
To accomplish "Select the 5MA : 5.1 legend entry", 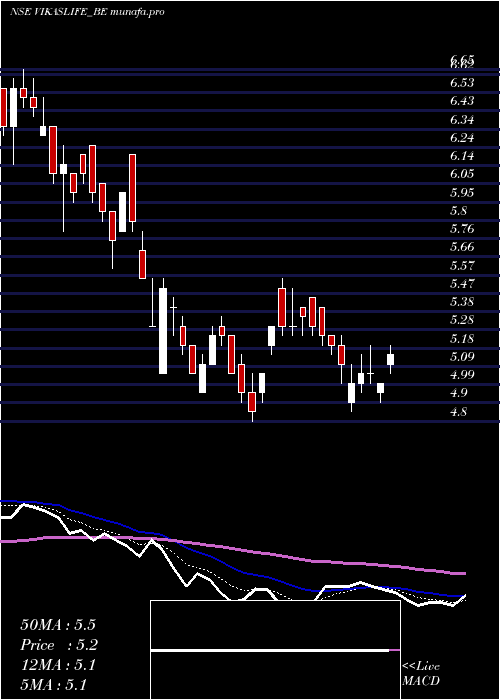I will pyautogui.click(x=53, y=685).
